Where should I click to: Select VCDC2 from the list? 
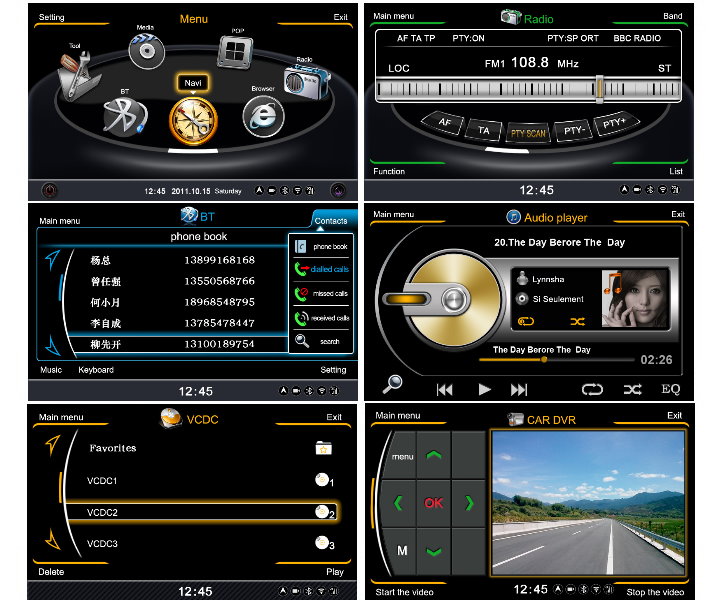tap(200, 512)
